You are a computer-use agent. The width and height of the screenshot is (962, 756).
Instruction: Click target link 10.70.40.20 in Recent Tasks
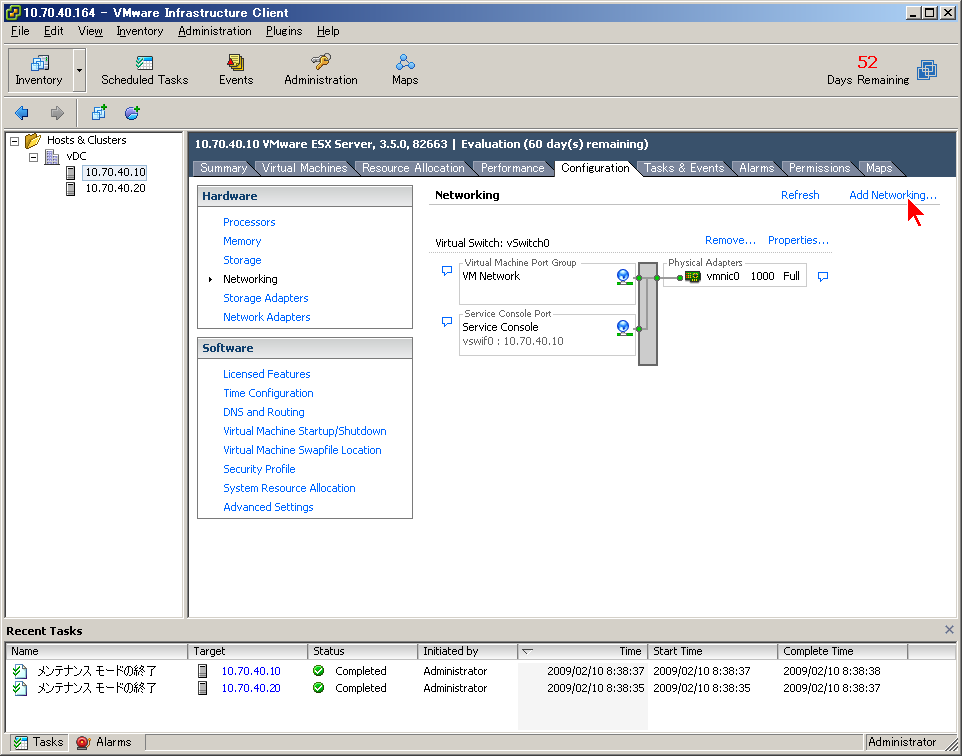tap(251, 688)
